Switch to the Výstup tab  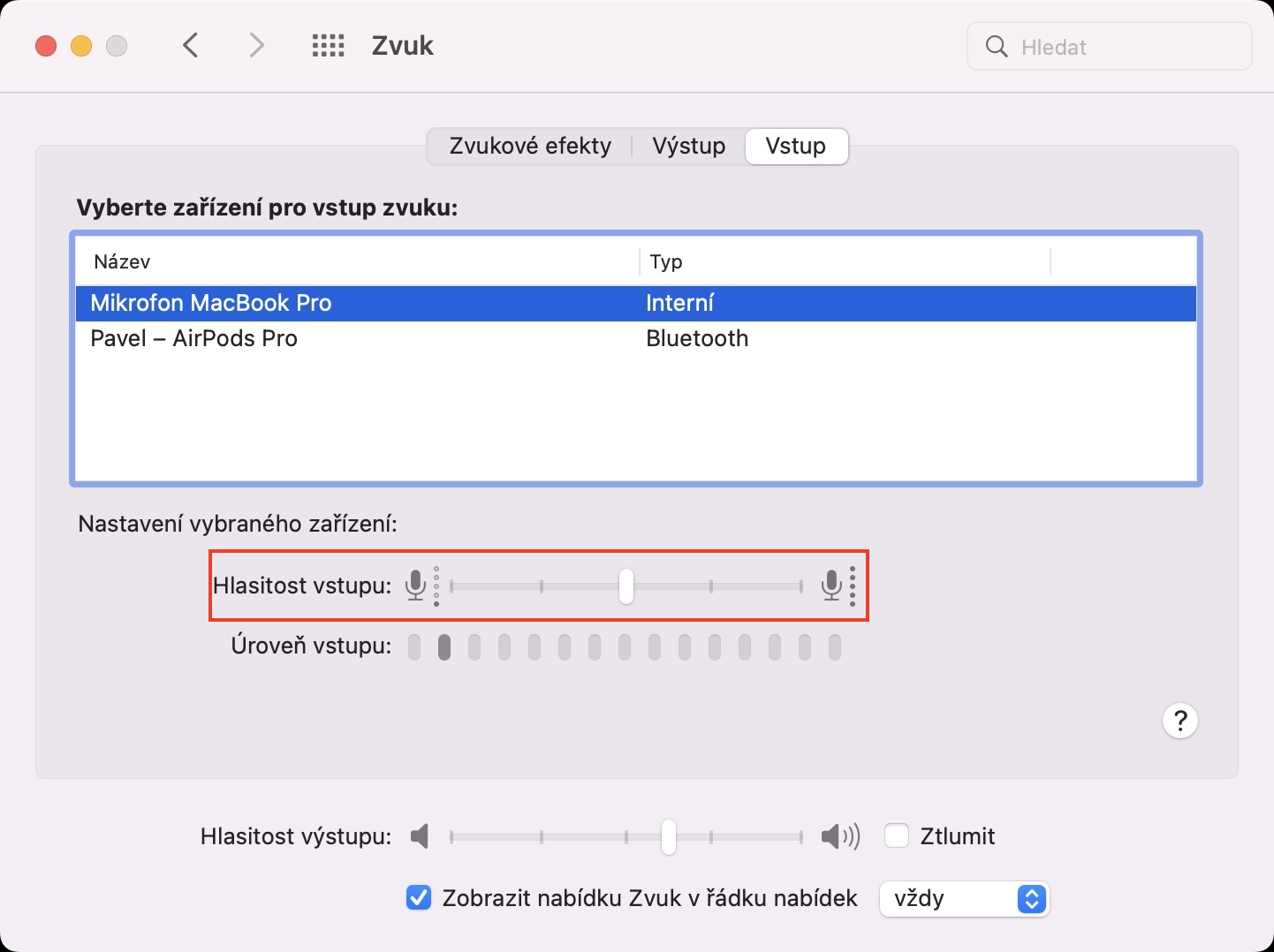688,146
